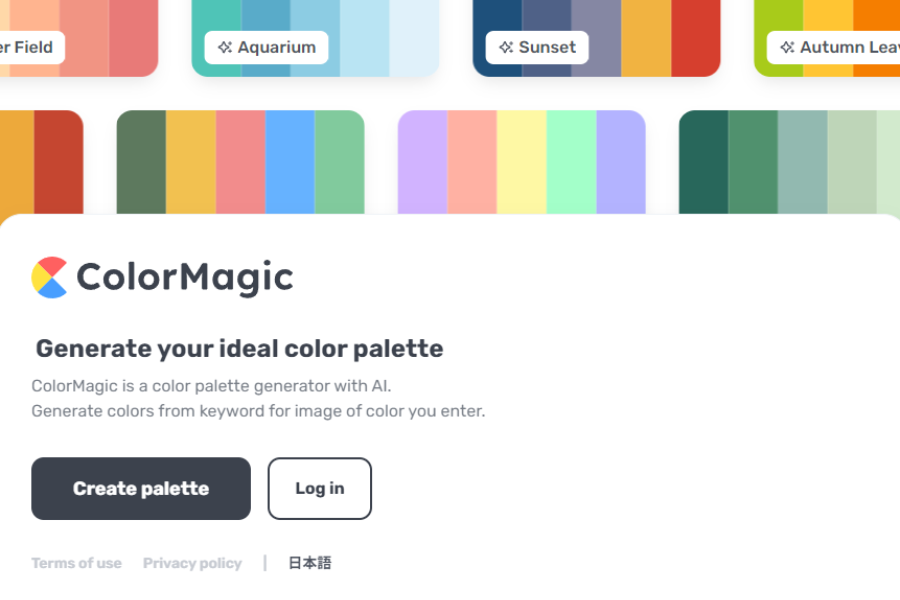This screenshot has height=600, width=900.
Task: Open the Sunset palette from its label
Action: pyautogui.click(x=548, y=47)
